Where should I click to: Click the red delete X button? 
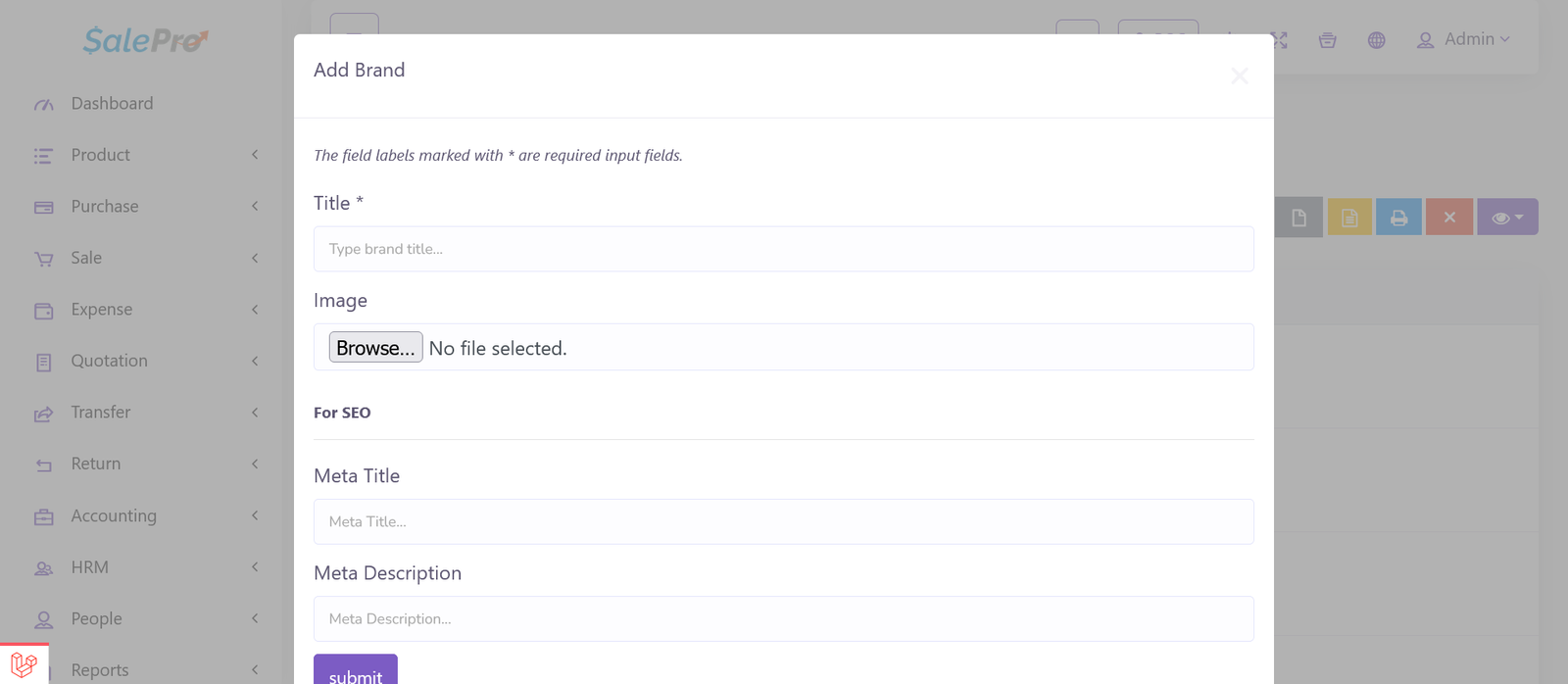1449,218
